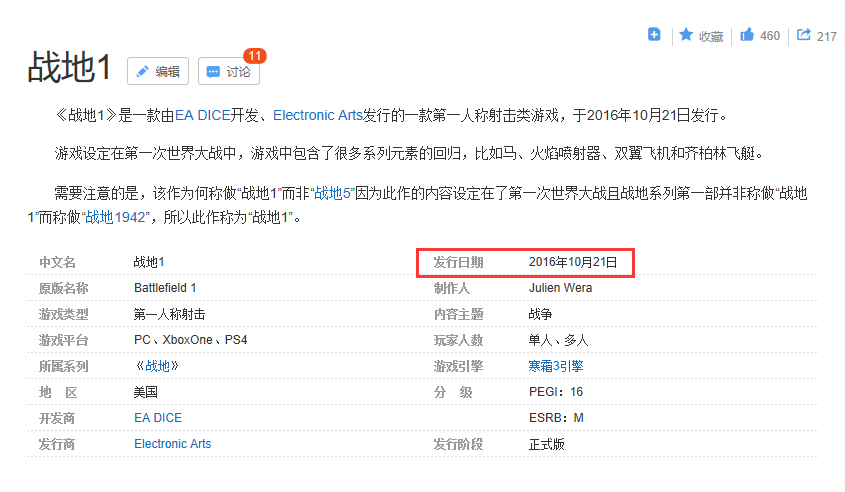Click the 中文名 label
The width and height of the screenshot is (845, 492).
pos(57,262)
